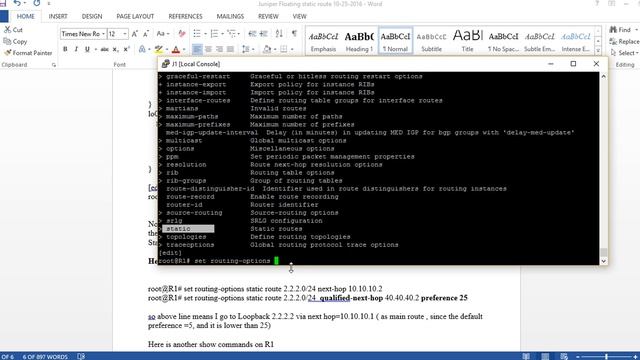Apply the Normal style
The height and width of the screenshot is (360, 640).
coord(396,40)
